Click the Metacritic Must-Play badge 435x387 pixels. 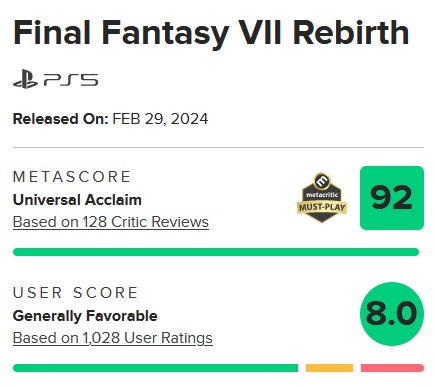(322, 198)
